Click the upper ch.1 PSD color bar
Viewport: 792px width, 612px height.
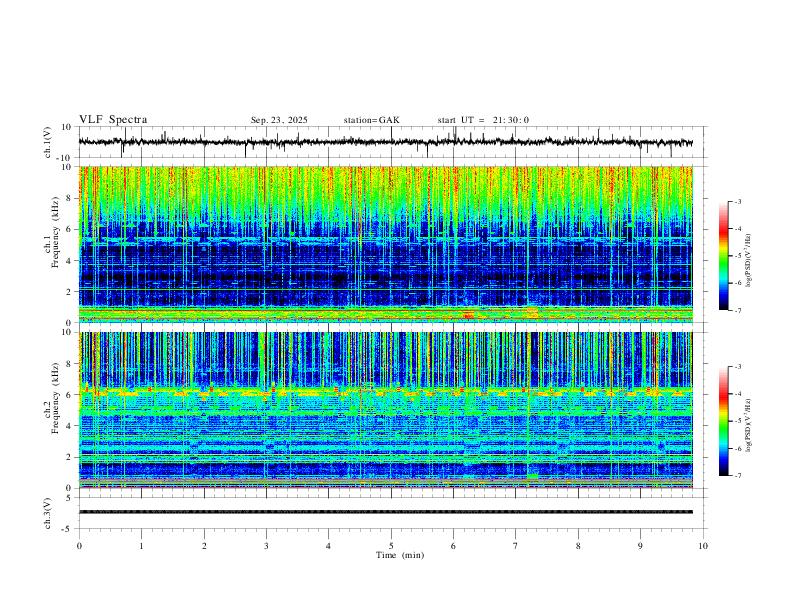tap(723, 255)
